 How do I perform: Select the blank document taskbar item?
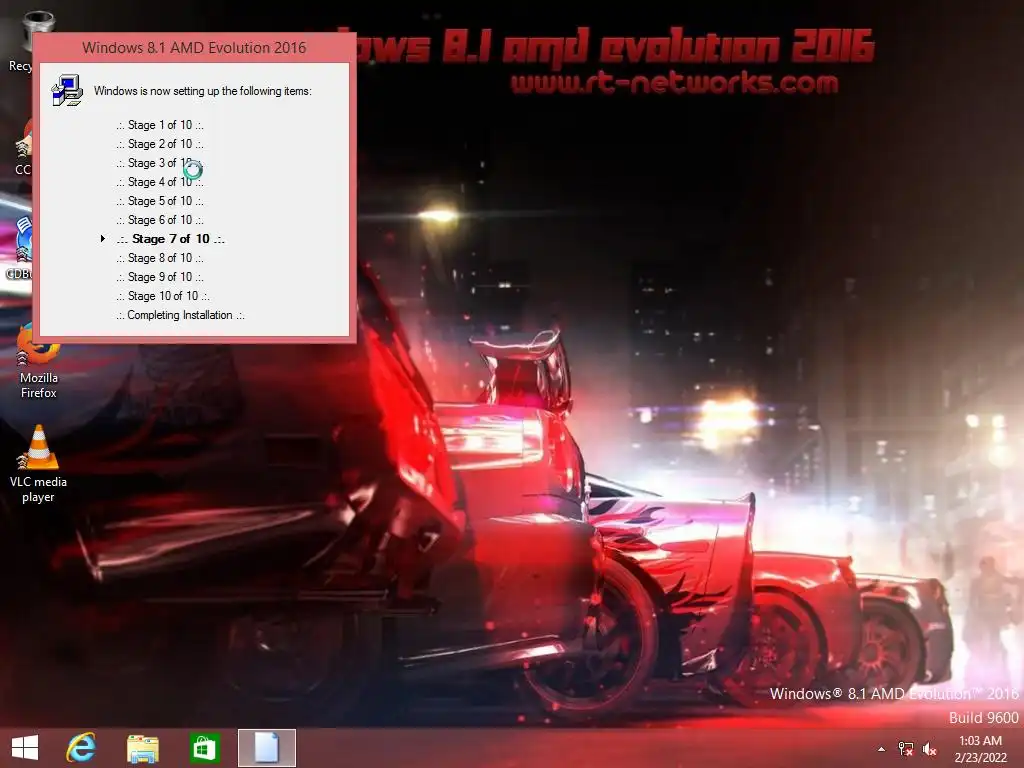click(266, 748)
